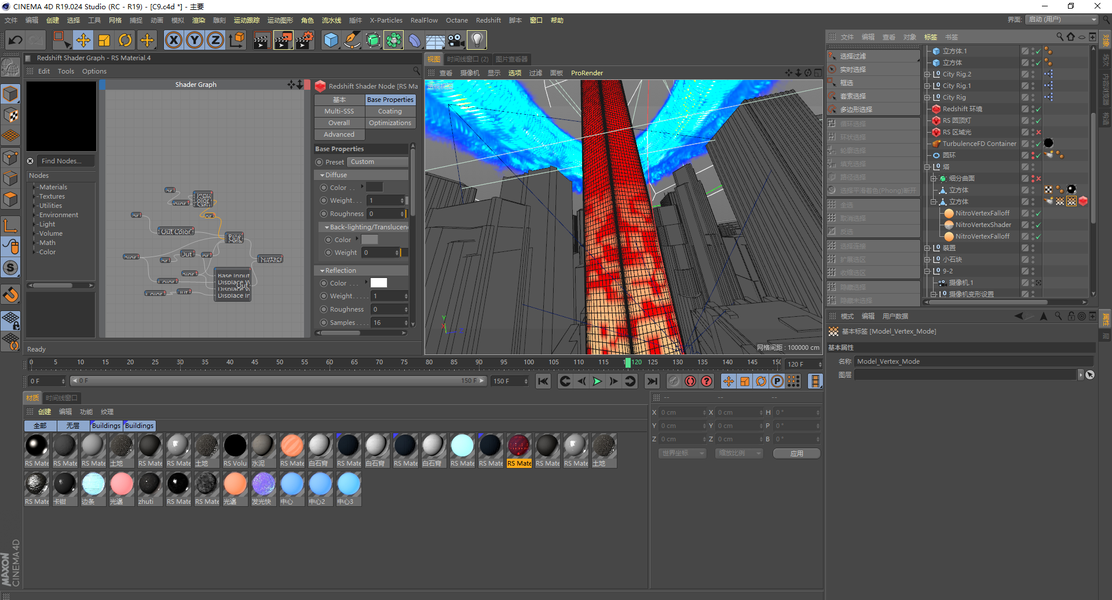Click the green Play Forwards button
The width and height of the screenshot is (1112, 600).
[x=597, y=382]
